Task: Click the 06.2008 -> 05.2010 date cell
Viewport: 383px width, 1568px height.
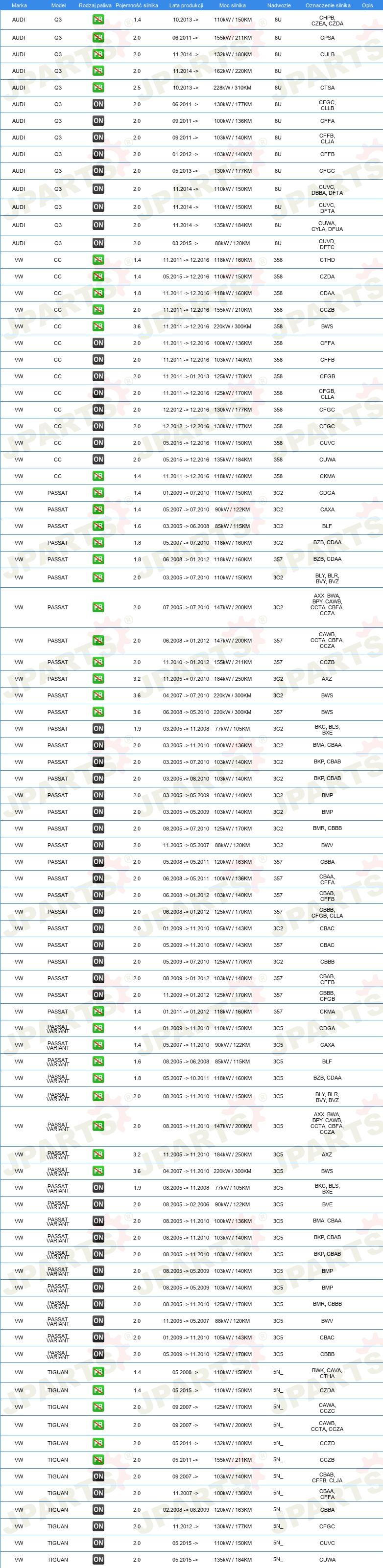Action: 186,712
